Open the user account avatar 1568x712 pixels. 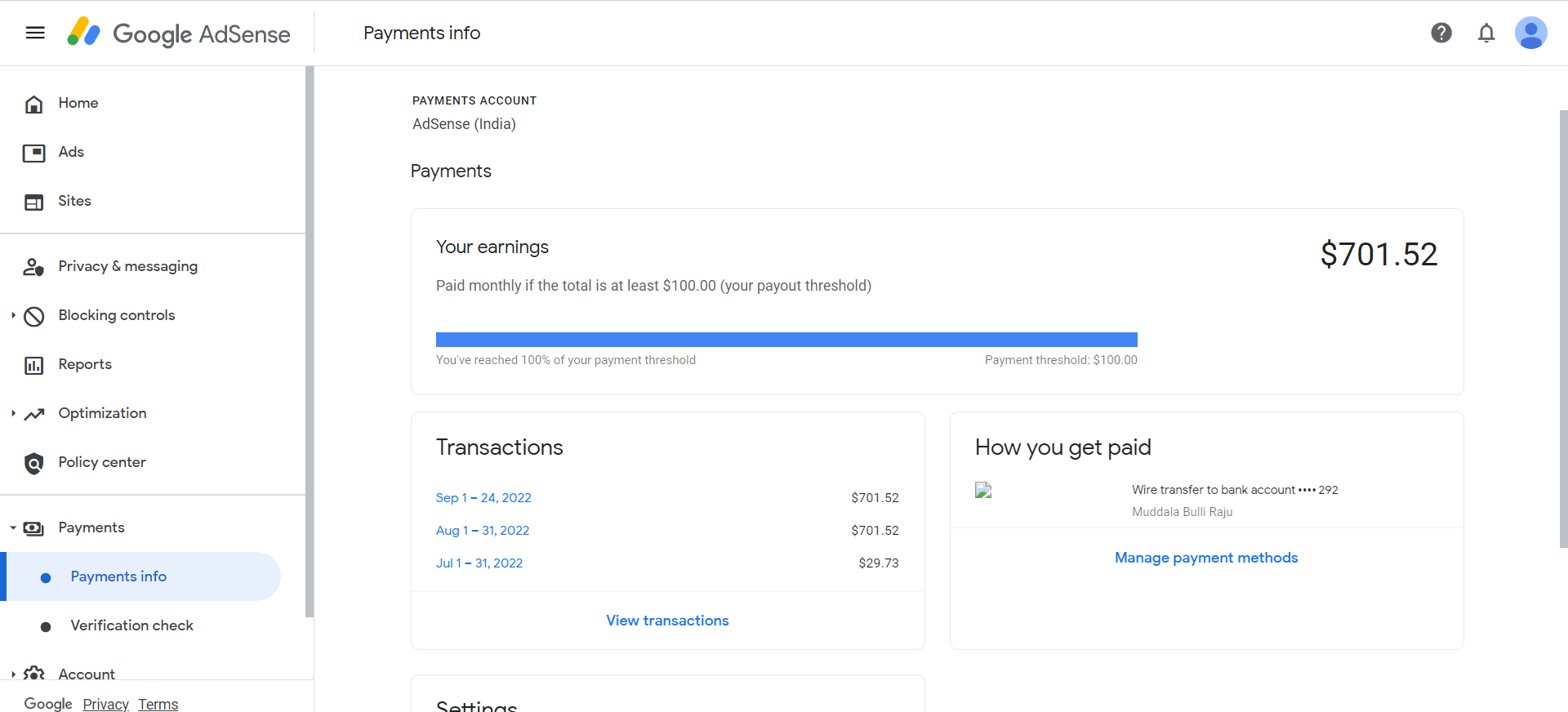coord(1530,33)
